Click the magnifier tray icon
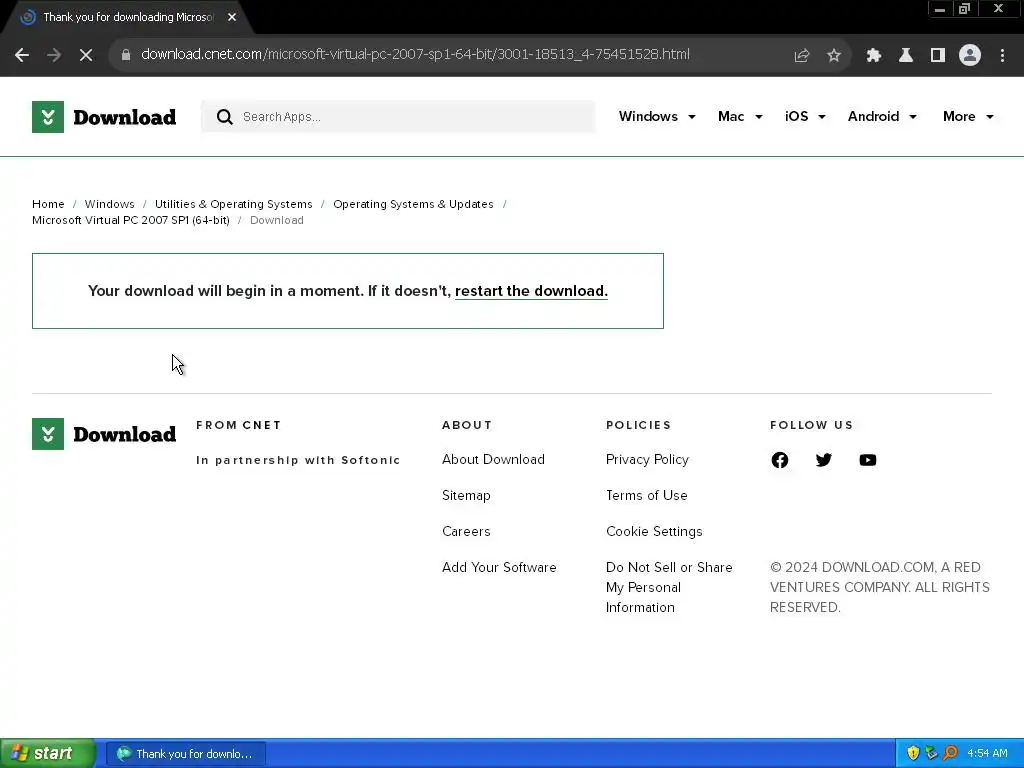 950,753
